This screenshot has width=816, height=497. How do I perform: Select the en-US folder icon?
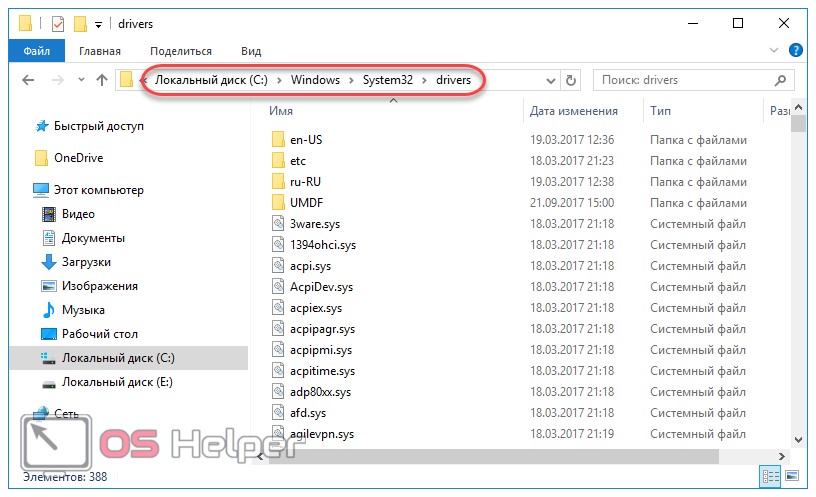click(x=278, y=139)
